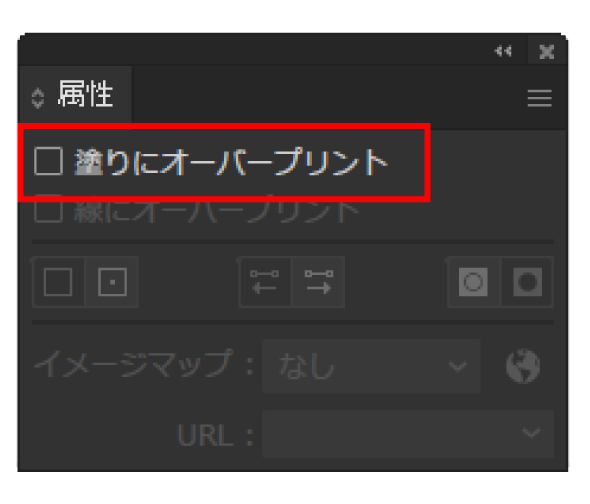Choose the even-odd fill rule icon
590x504 pixels.
(528, 282)
